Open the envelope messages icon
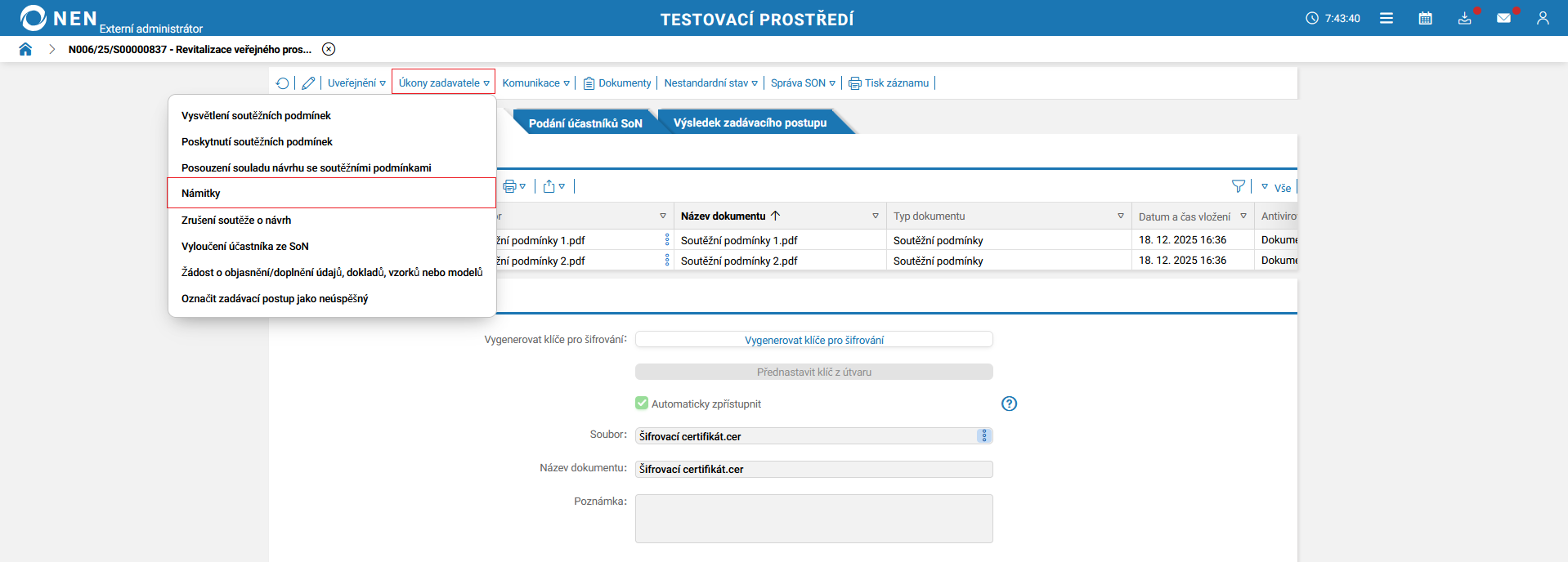 point(1503,18)
